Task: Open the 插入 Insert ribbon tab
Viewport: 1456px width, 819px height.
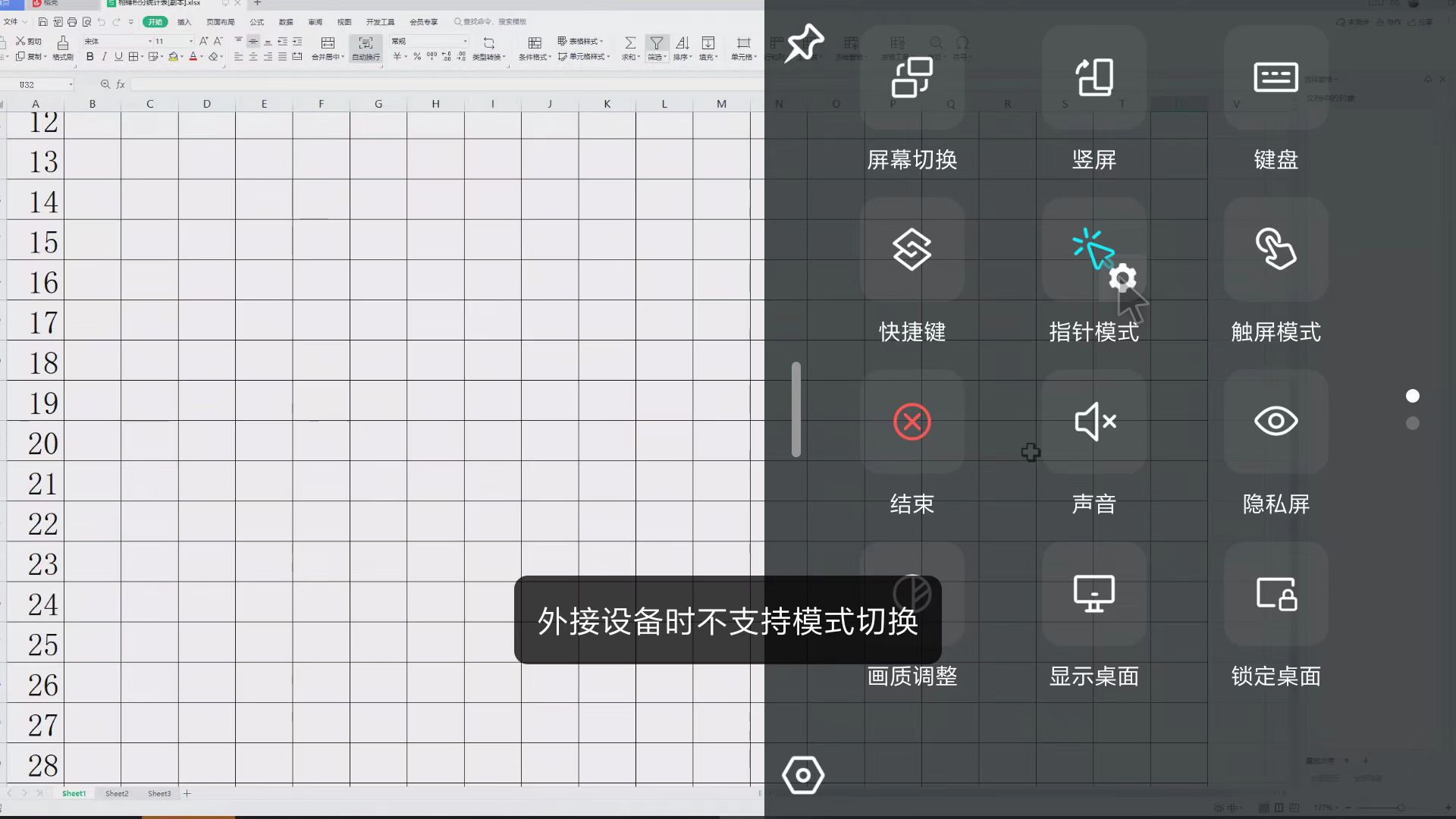Action: tap(184, 22)
